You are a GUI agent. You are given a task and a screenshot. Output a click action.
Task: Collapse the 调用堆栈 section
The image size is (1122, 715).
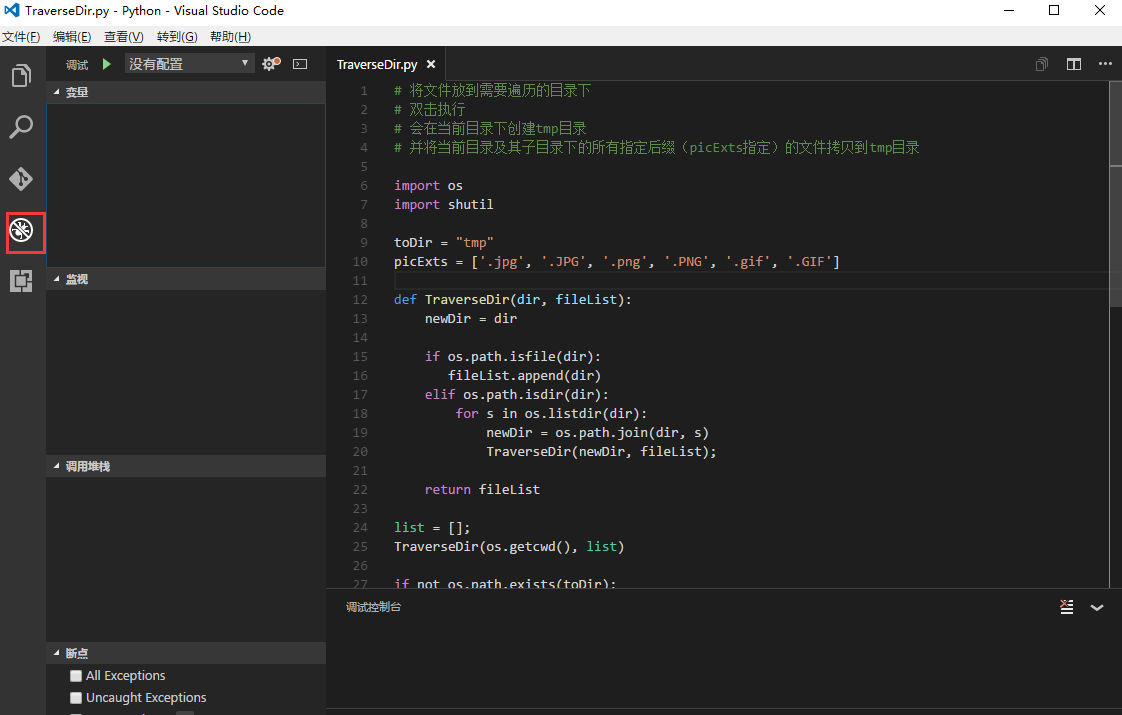186,466
